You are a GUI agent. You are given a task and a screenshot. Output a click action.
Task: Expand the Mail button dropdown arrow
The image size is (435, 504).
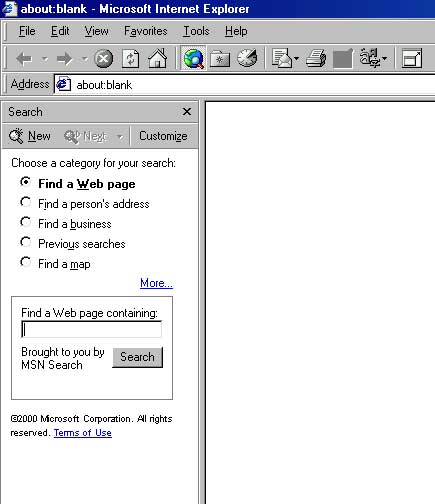(296, 59)
